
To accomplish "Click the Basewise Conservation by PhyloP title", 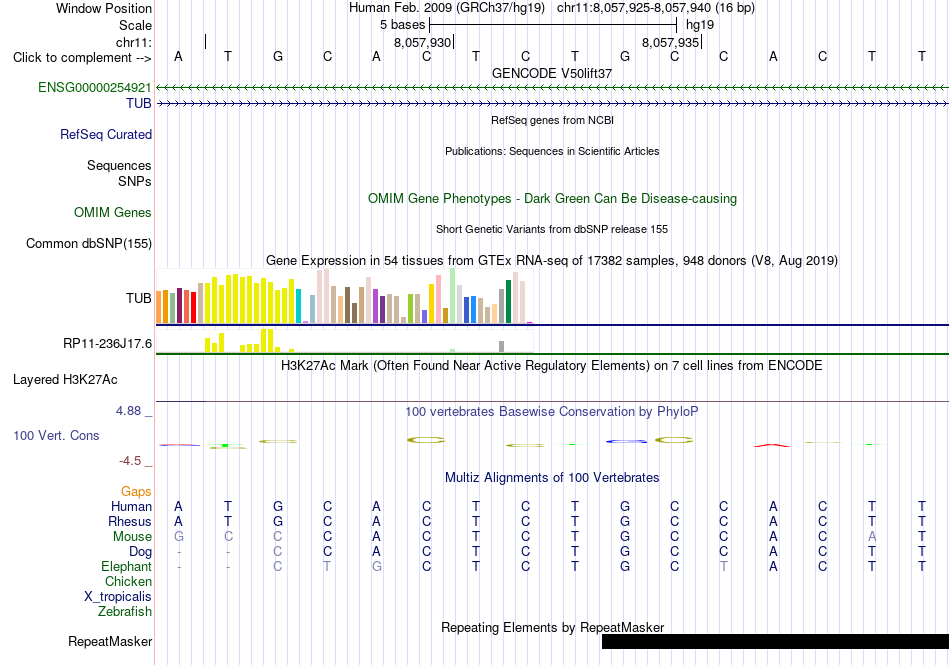I will (x=552, y=412).
